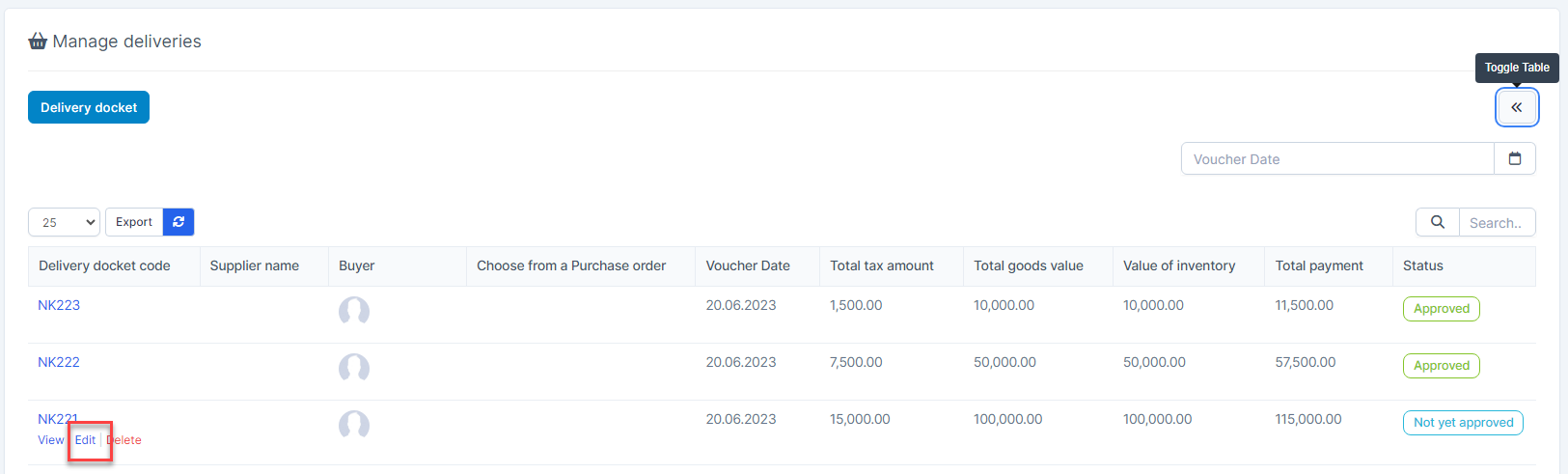Open the Voucher Date calendar icon
The height and width of the screenshot is (474, 1568).
click(x=1514, y=159)
